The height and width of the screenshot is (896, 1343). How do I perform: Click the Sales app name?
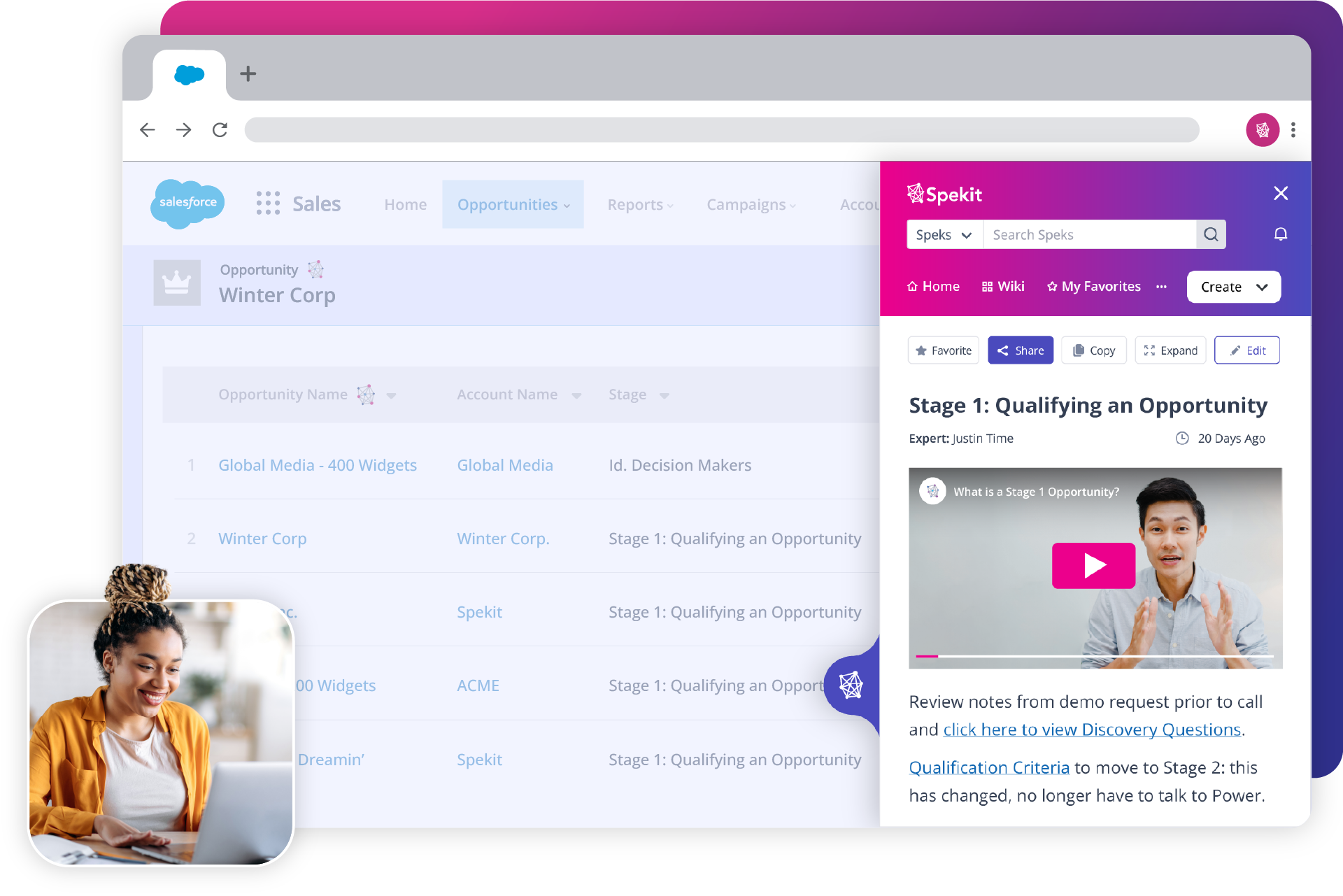pos(317,204)
